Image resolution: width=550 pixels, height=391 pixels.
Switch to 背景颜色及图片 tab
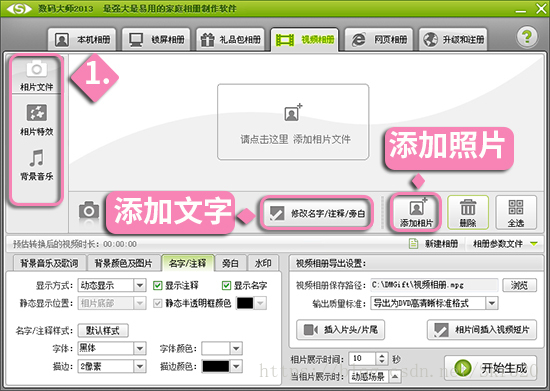(123, 263)
